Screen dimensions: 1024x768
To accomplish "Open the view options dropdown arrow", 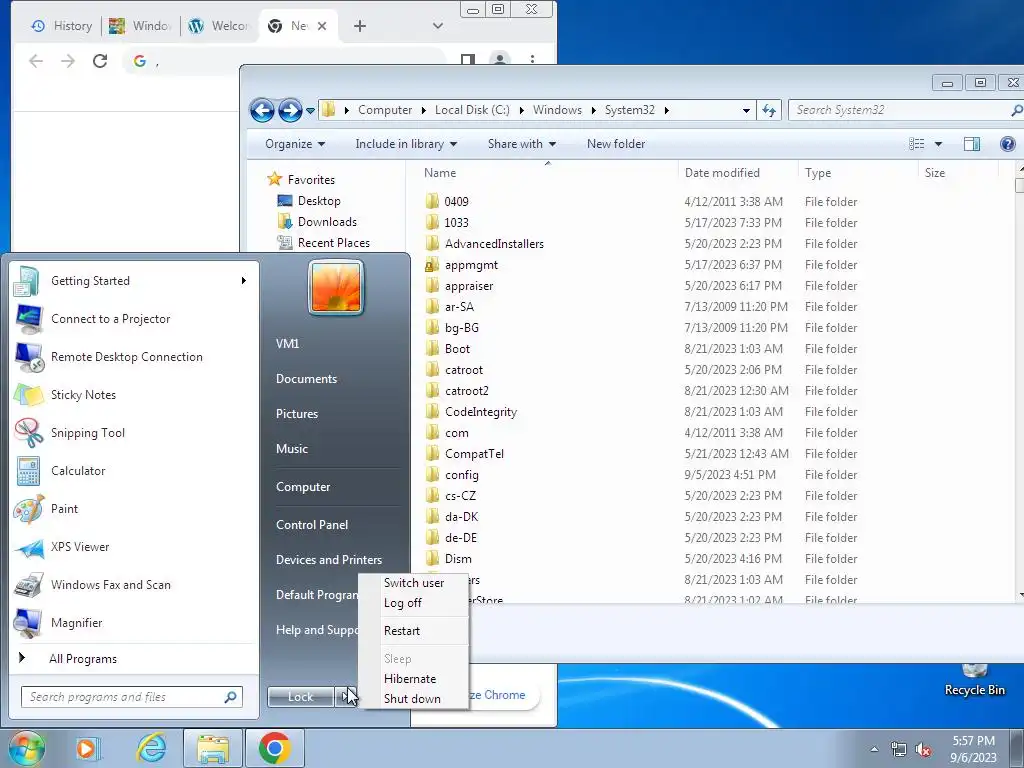I will (938, 144).
